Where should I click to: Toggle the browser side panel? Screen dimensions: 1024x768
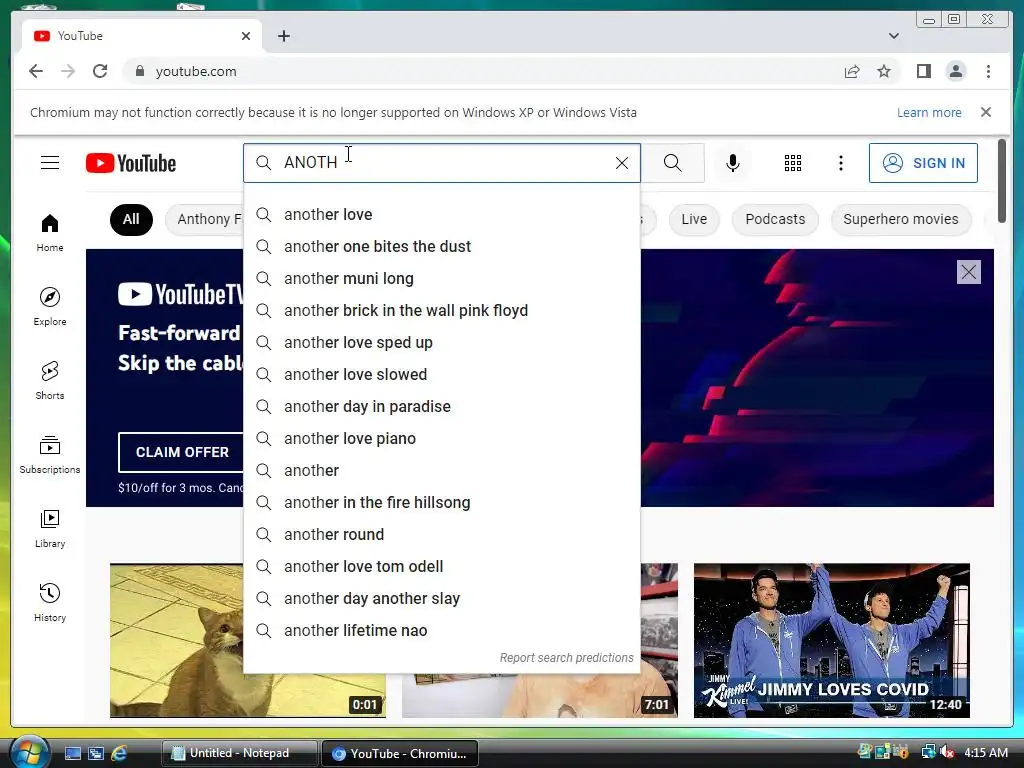(923, 71)
